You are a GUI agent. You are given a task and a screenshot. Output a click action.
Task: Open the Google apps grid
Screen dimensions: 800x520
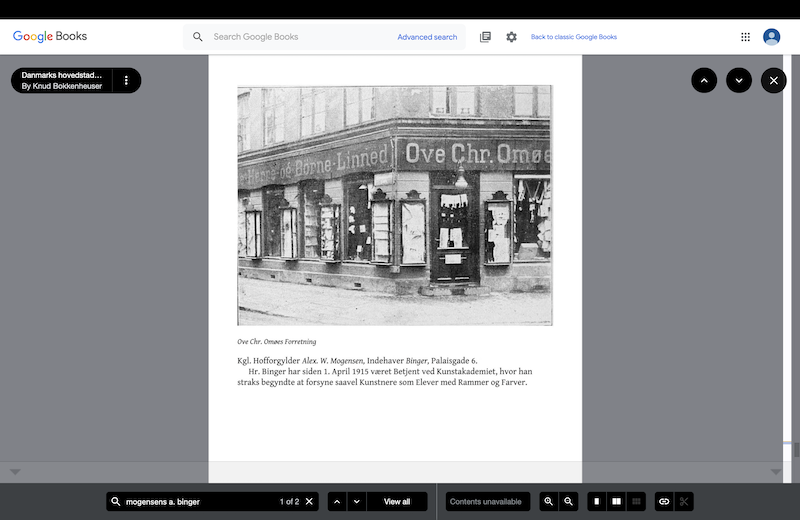[x=745, y=37]
